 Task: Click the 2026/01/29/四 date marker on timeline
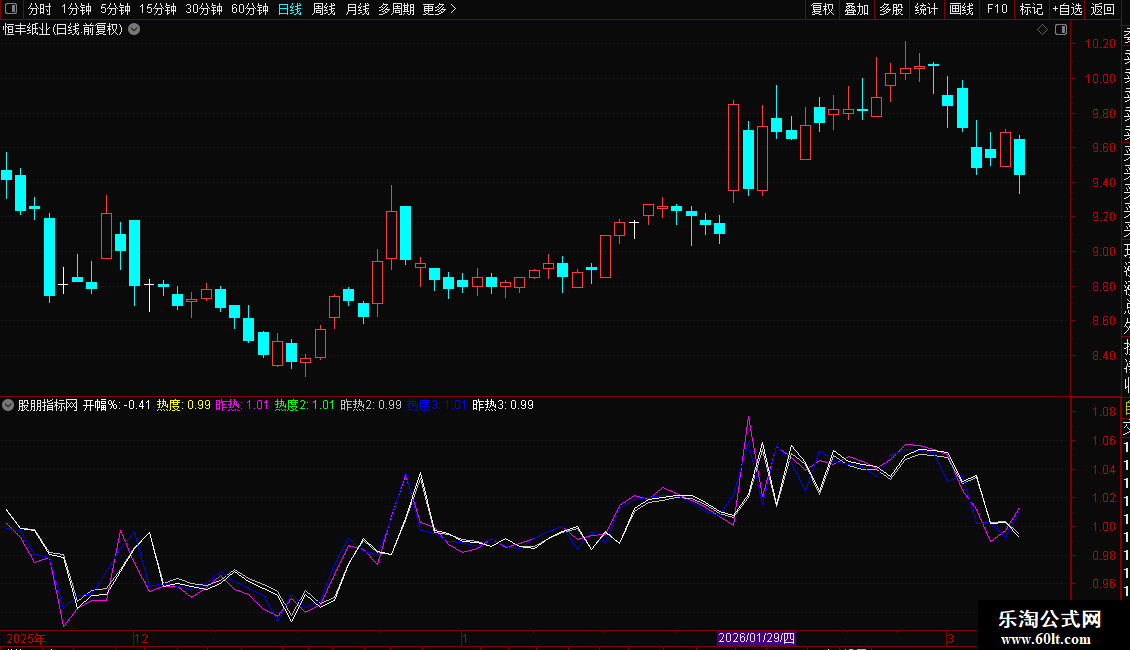[x=756, y=638]
